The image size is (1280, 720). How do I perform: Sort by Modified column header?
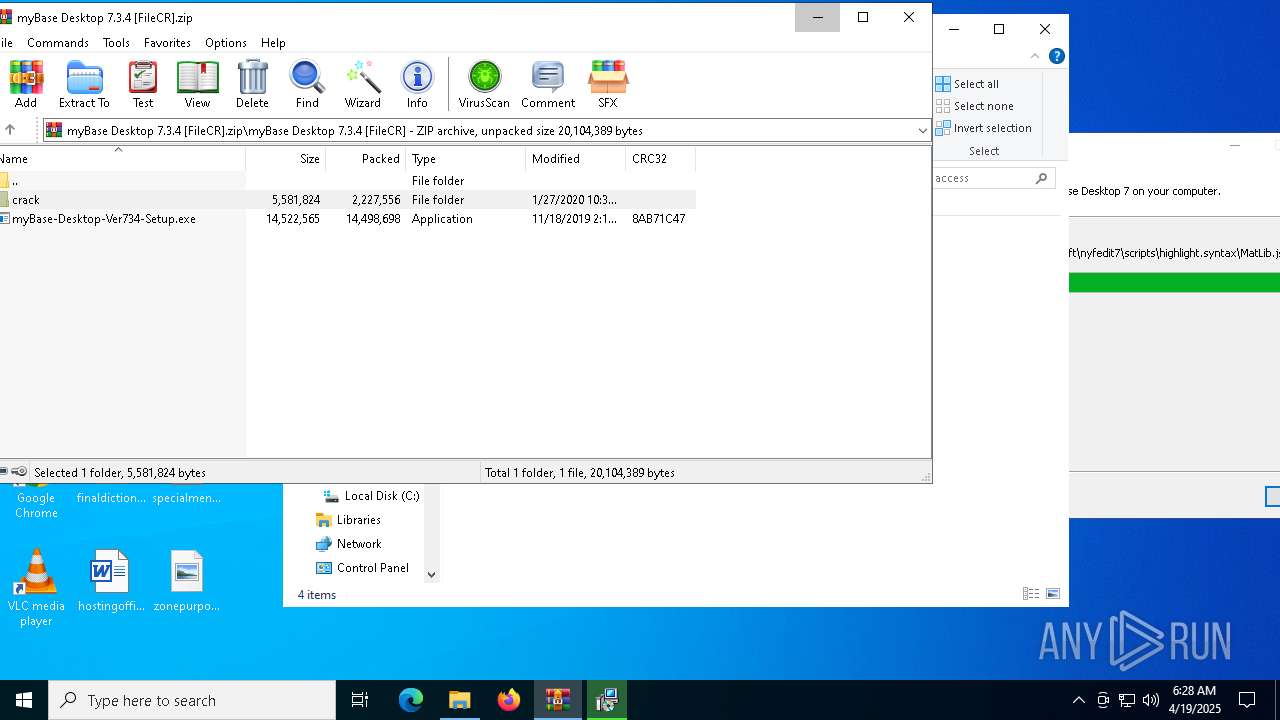pyautogui.click(x=575, y=158)
